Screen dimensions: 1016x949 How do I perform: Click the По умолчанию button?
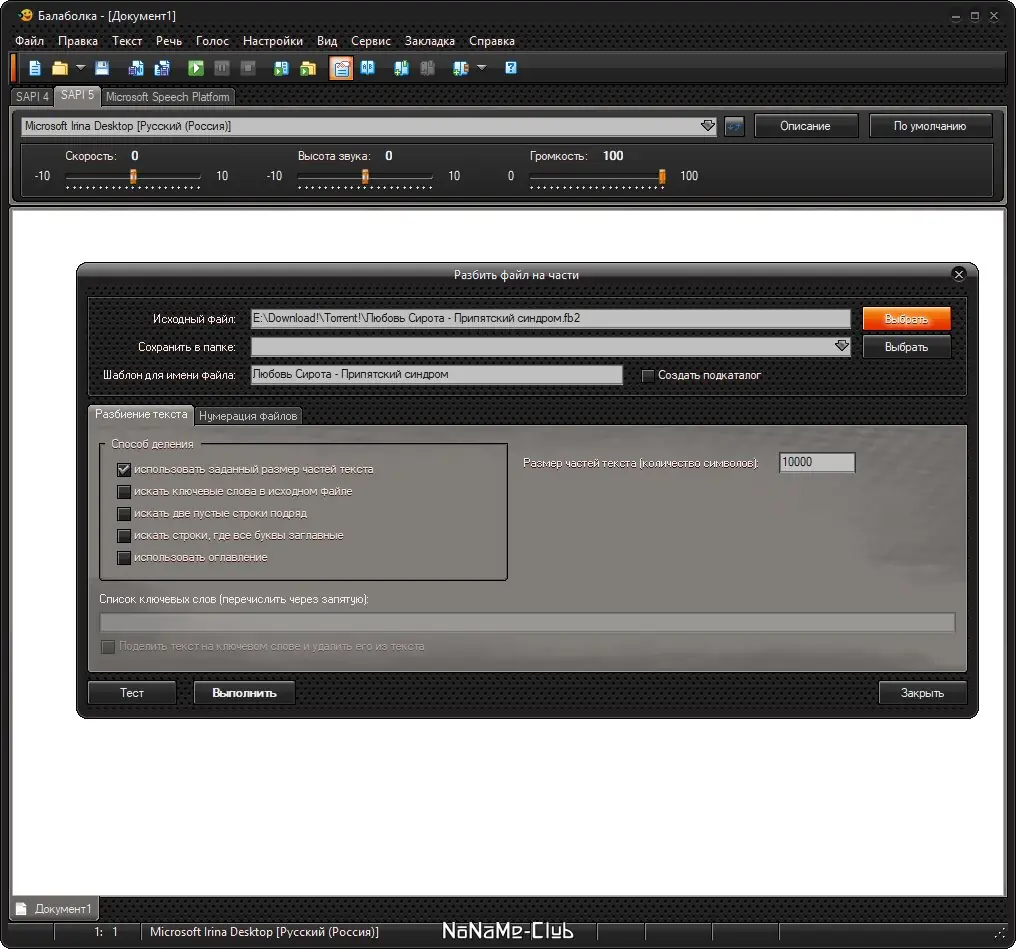pos(930,126)
